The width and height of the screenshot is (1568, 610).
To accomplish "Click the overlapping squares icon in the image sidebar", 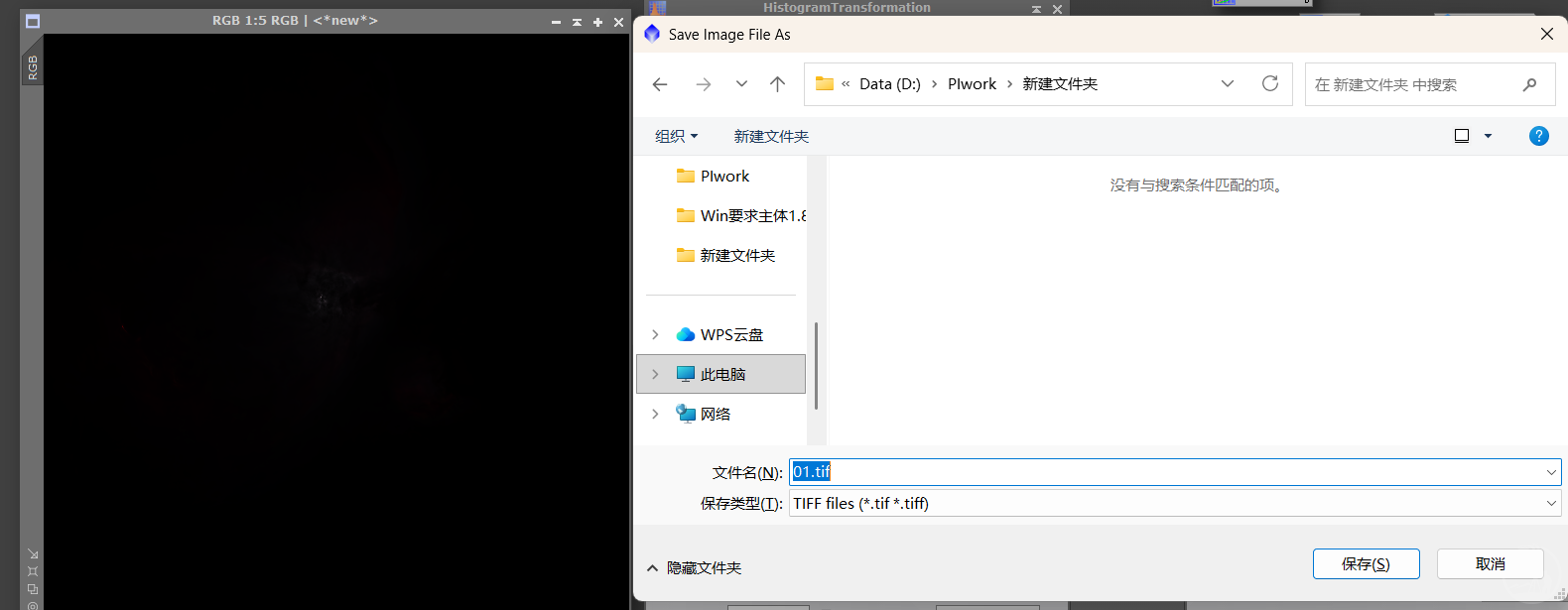I will click(x=33, y=589).
